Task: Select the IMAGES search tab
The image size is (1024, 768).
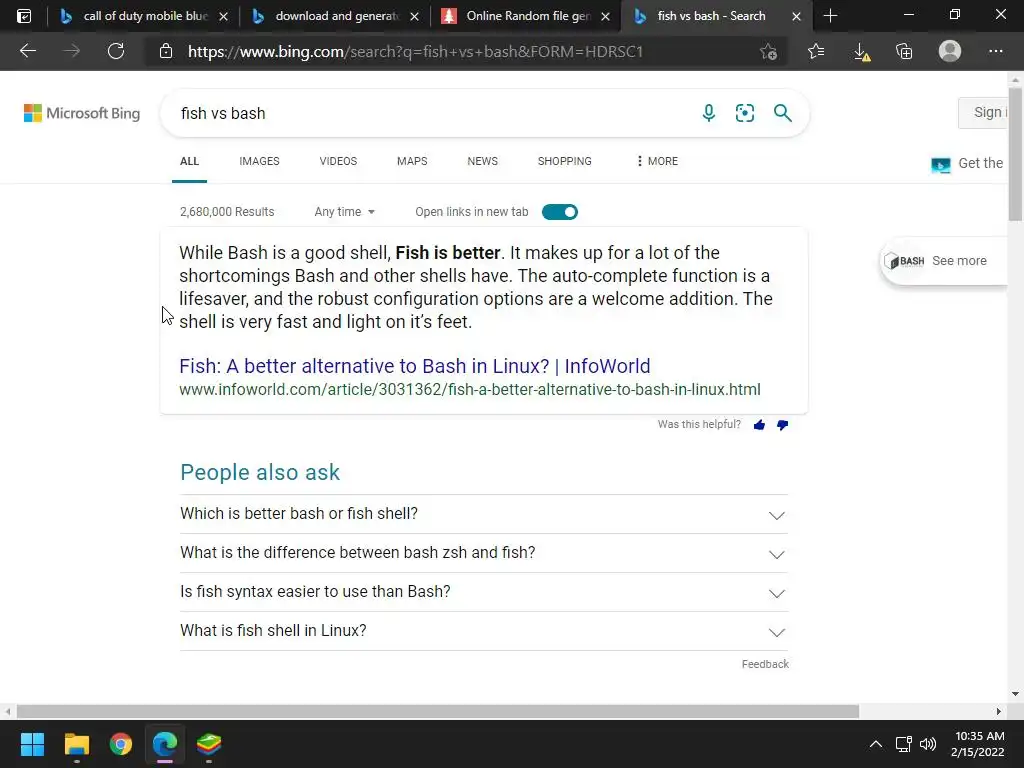Action: coord(259,161)
